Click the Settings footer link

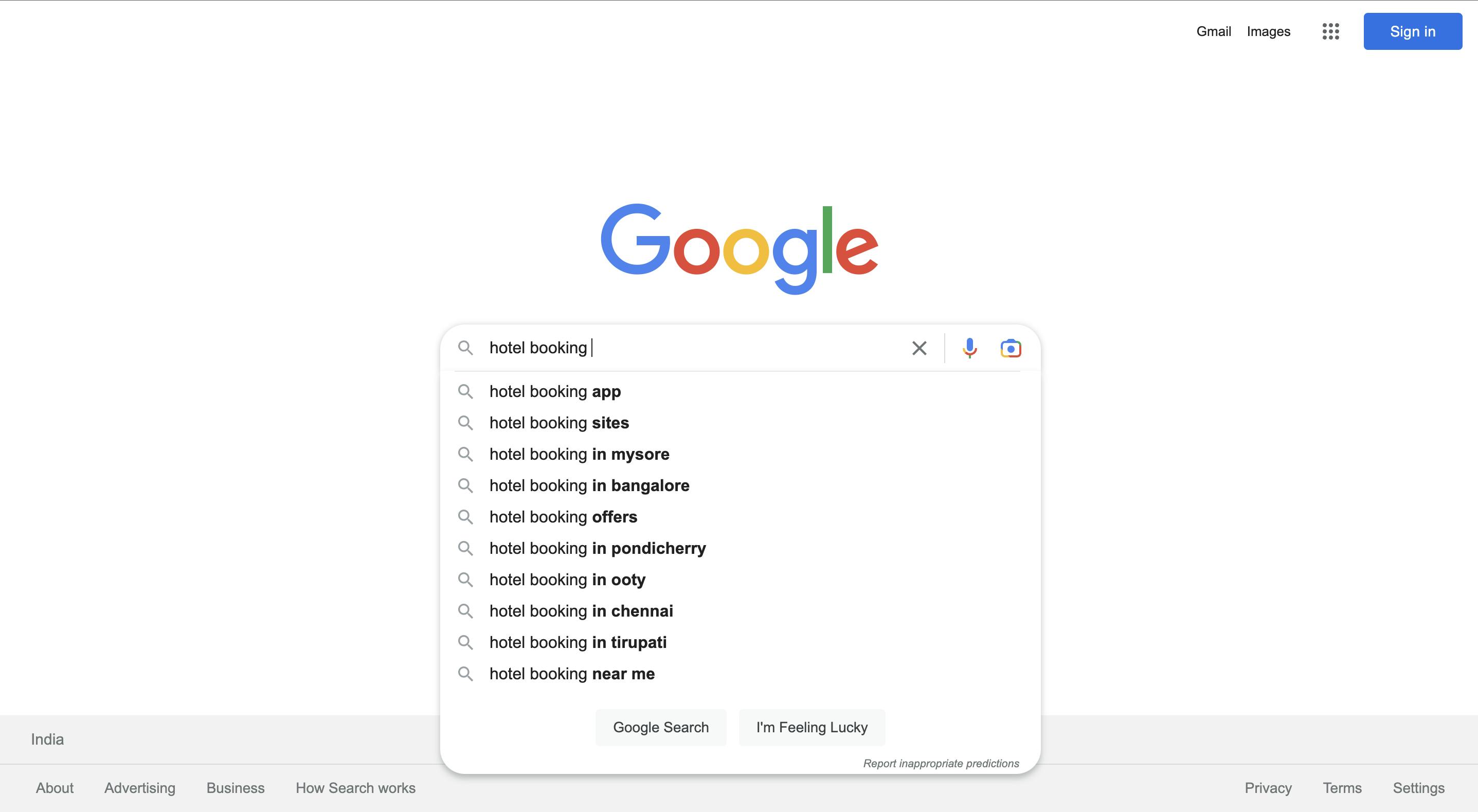click(x=1419, y=788)
